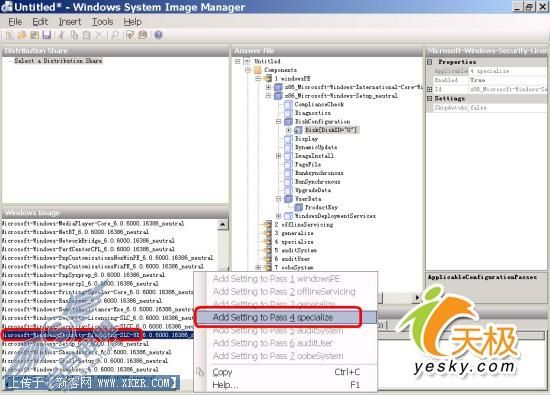
Task: Click the Copy toolbar icon
Action: 74,35
